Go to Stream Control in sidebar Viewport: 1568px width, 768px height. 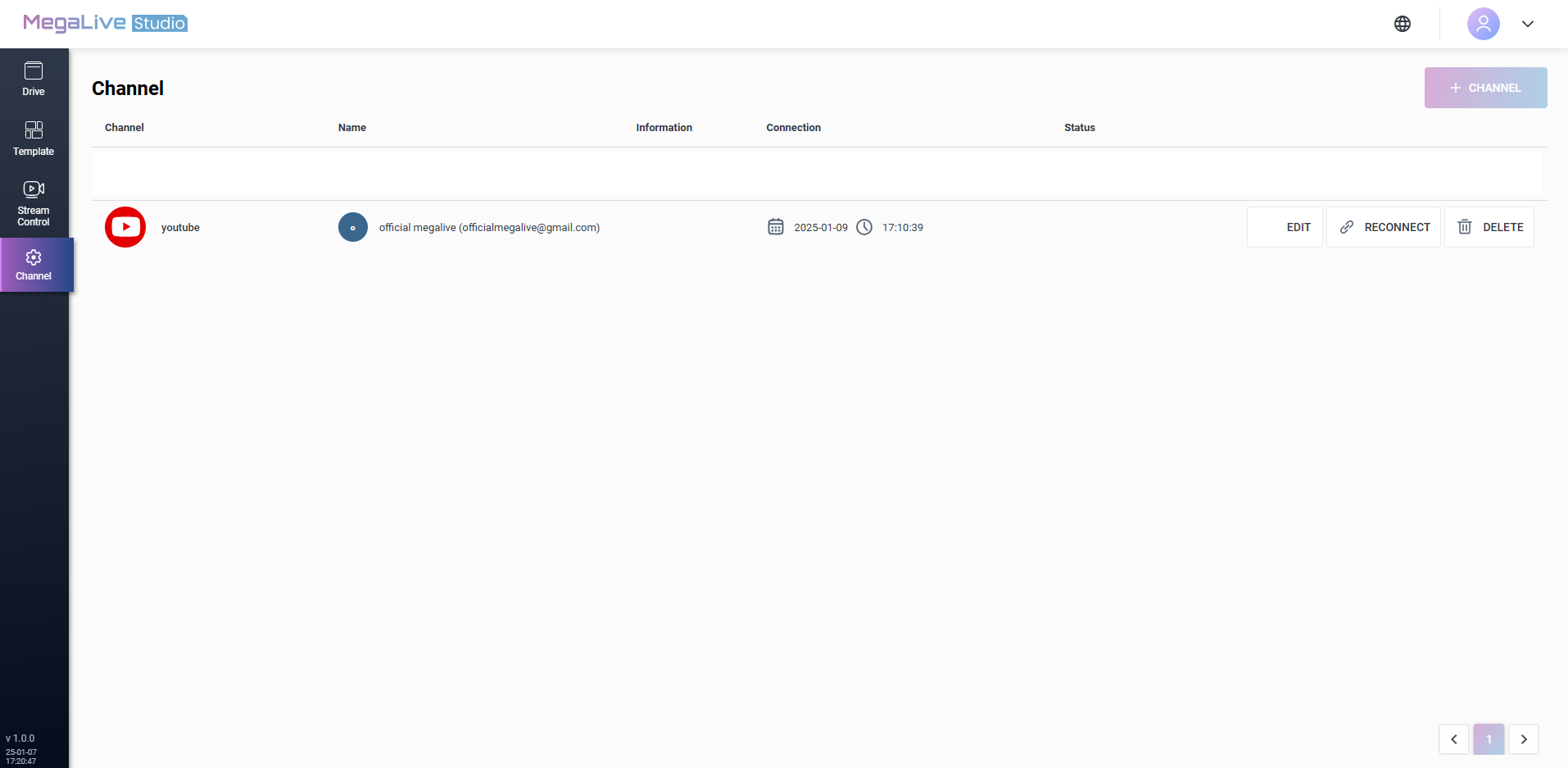click(x=34, y=204)
